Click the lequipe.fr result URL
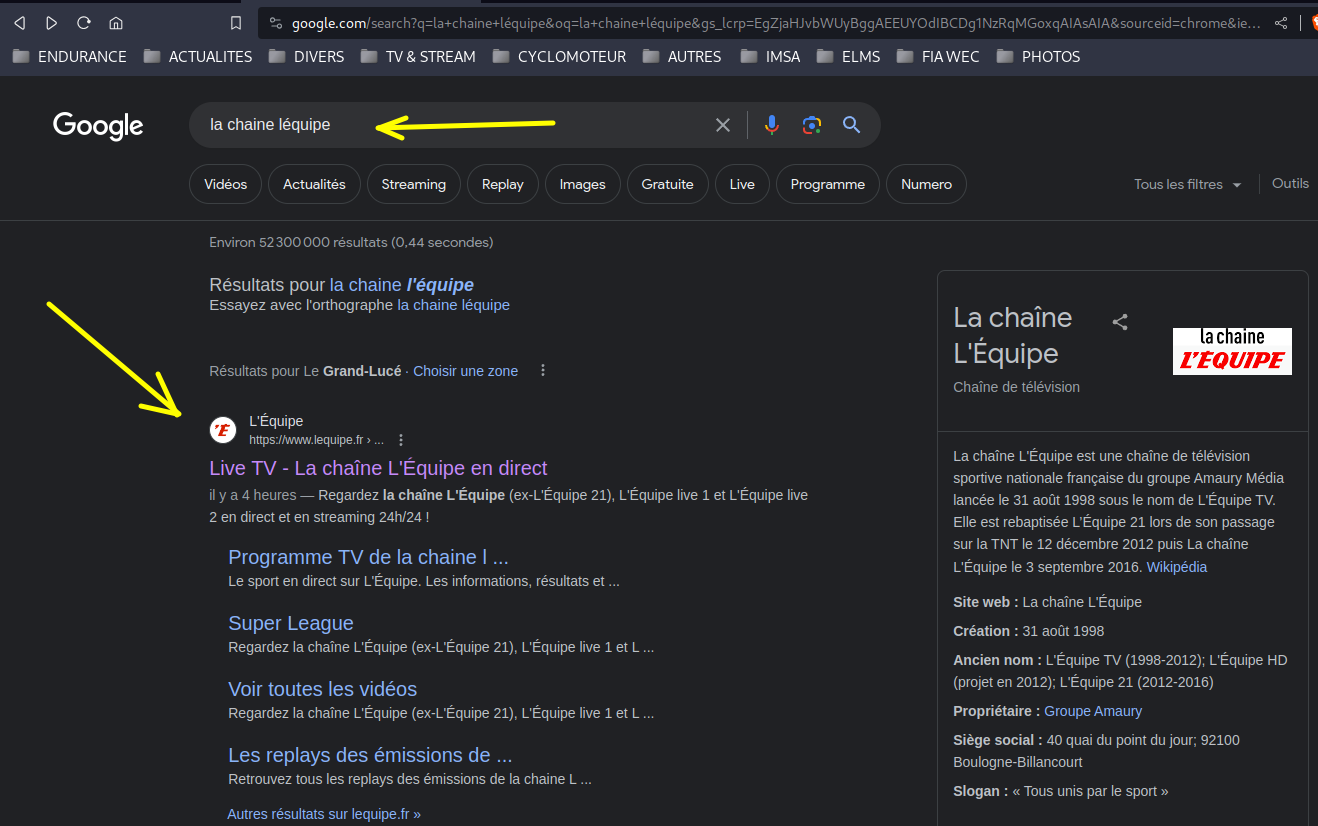Screen dimensions: 1318x826 click(316, 440)
